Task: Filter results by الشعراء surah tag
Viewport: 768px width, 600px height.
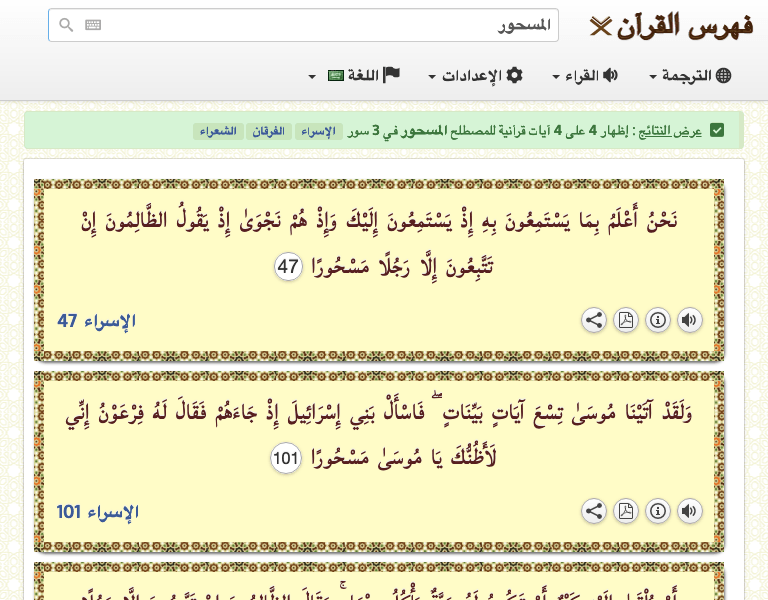Action: coord(217,131)
